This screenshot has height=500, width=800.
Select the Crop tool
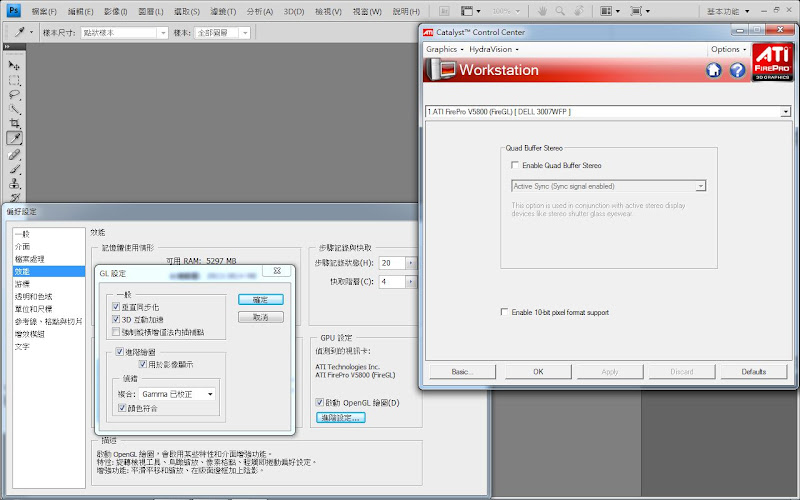14,123
